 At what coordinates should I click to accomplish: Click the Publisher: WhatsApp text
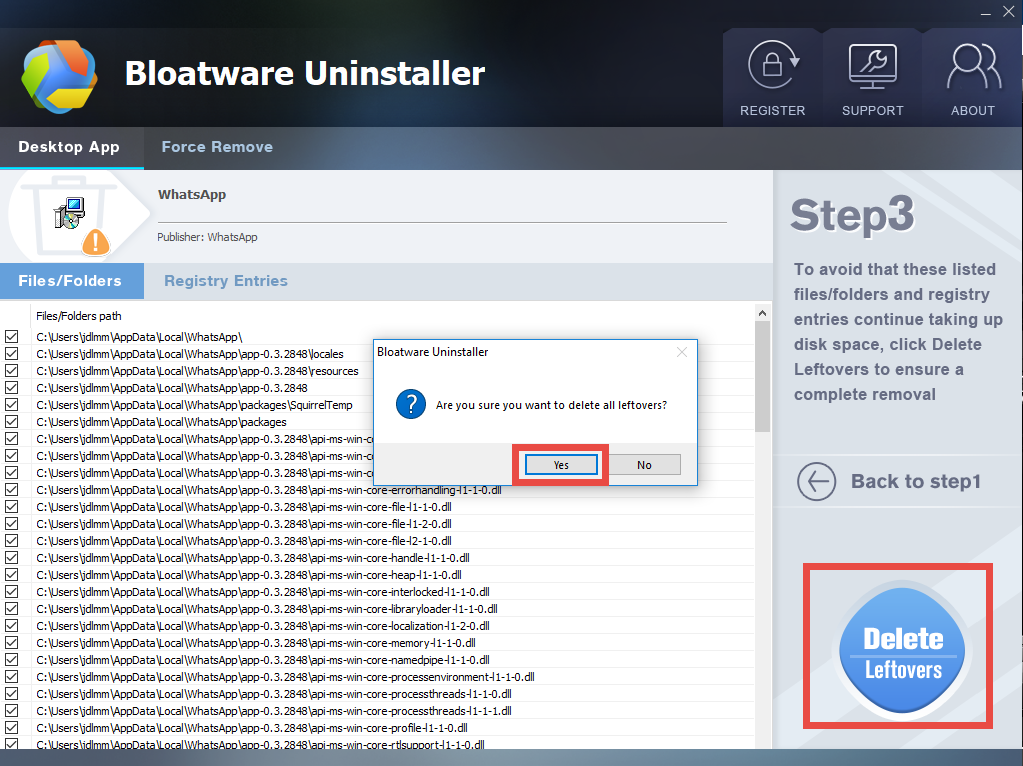[207, 237]
